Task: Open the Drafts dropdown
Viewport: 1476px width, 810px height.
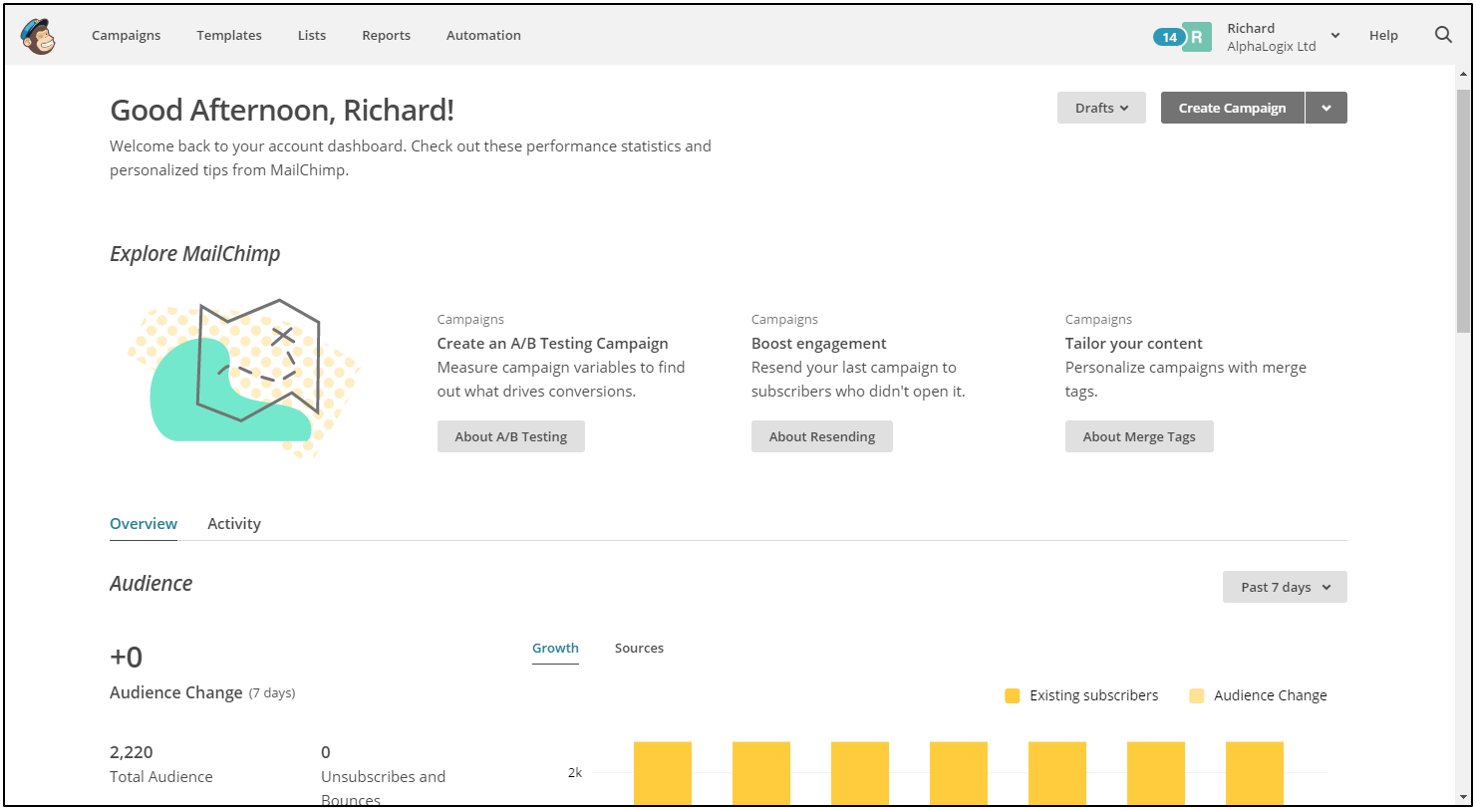Action: [1101, 108]
